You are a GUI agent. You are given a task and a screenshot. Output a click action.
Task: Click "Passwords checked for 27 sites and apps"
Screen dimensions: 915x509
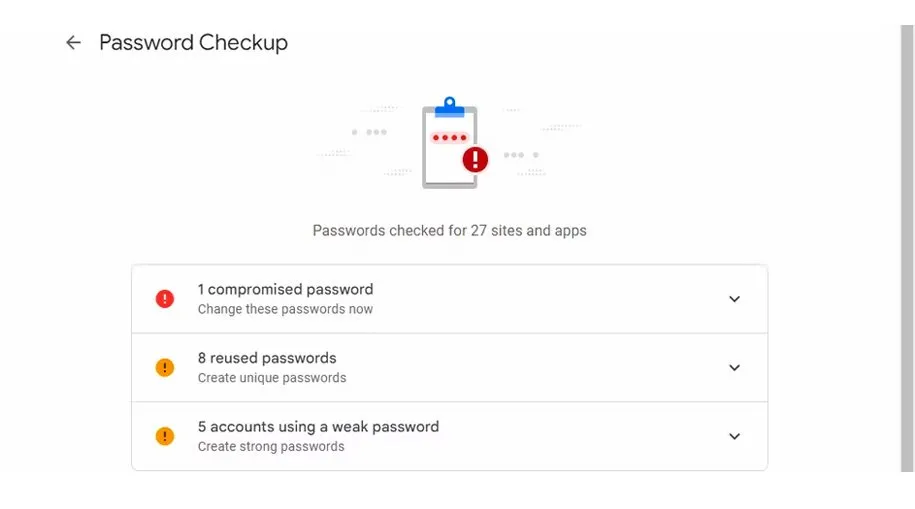point(449,231)
